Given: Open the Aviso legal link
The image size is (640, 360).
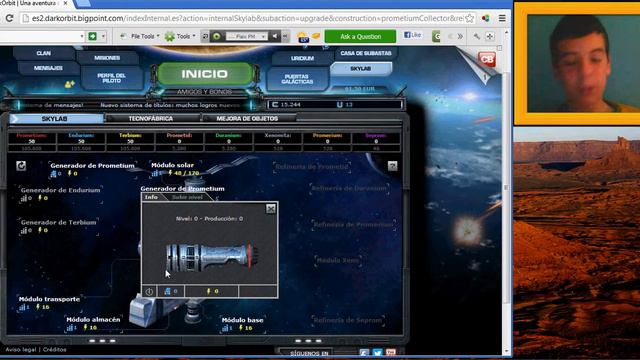Looking at the screenshot, I should [x=20, y=350].
